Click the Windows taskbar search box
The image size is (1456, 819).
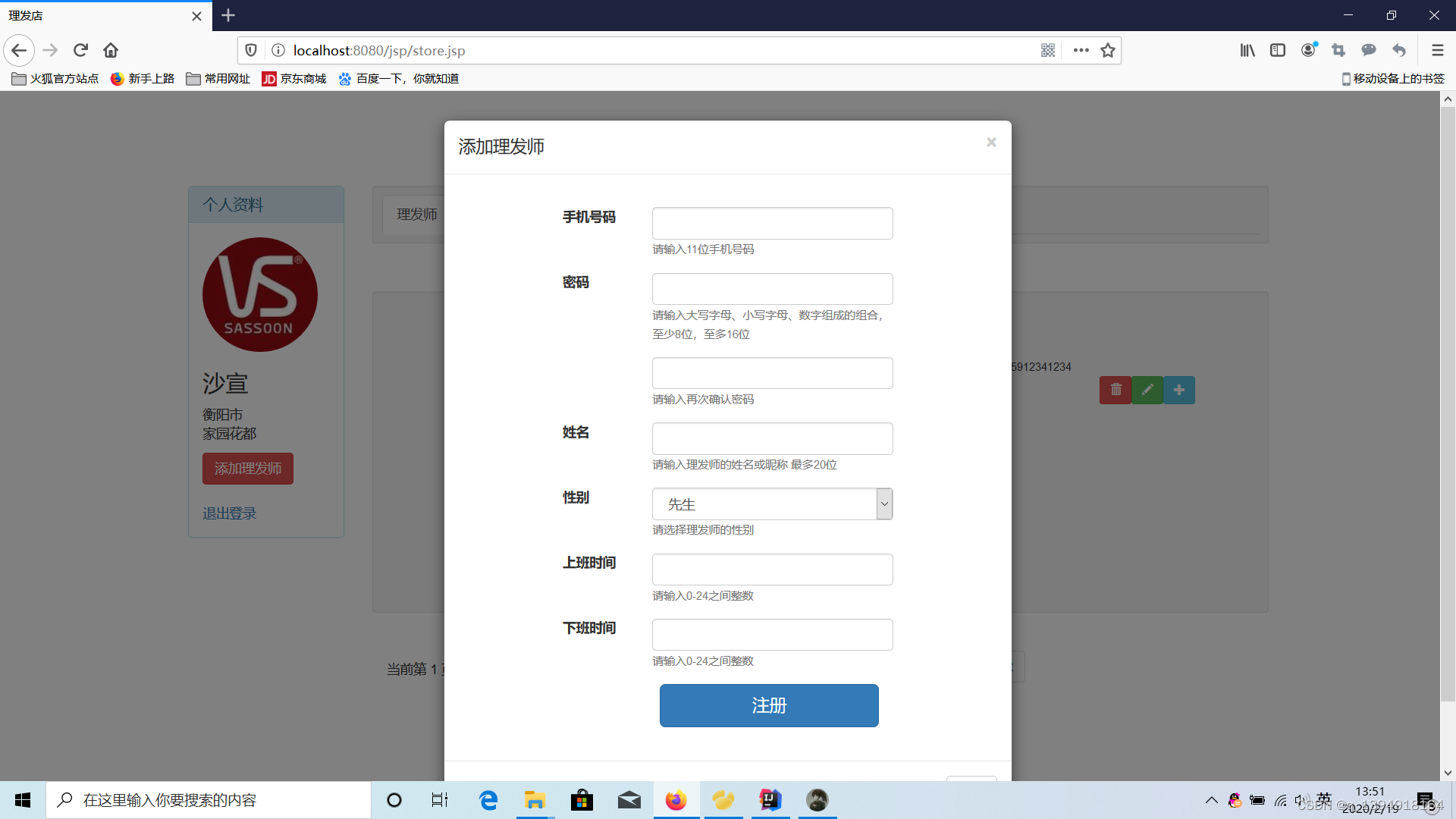pos(209,800)
